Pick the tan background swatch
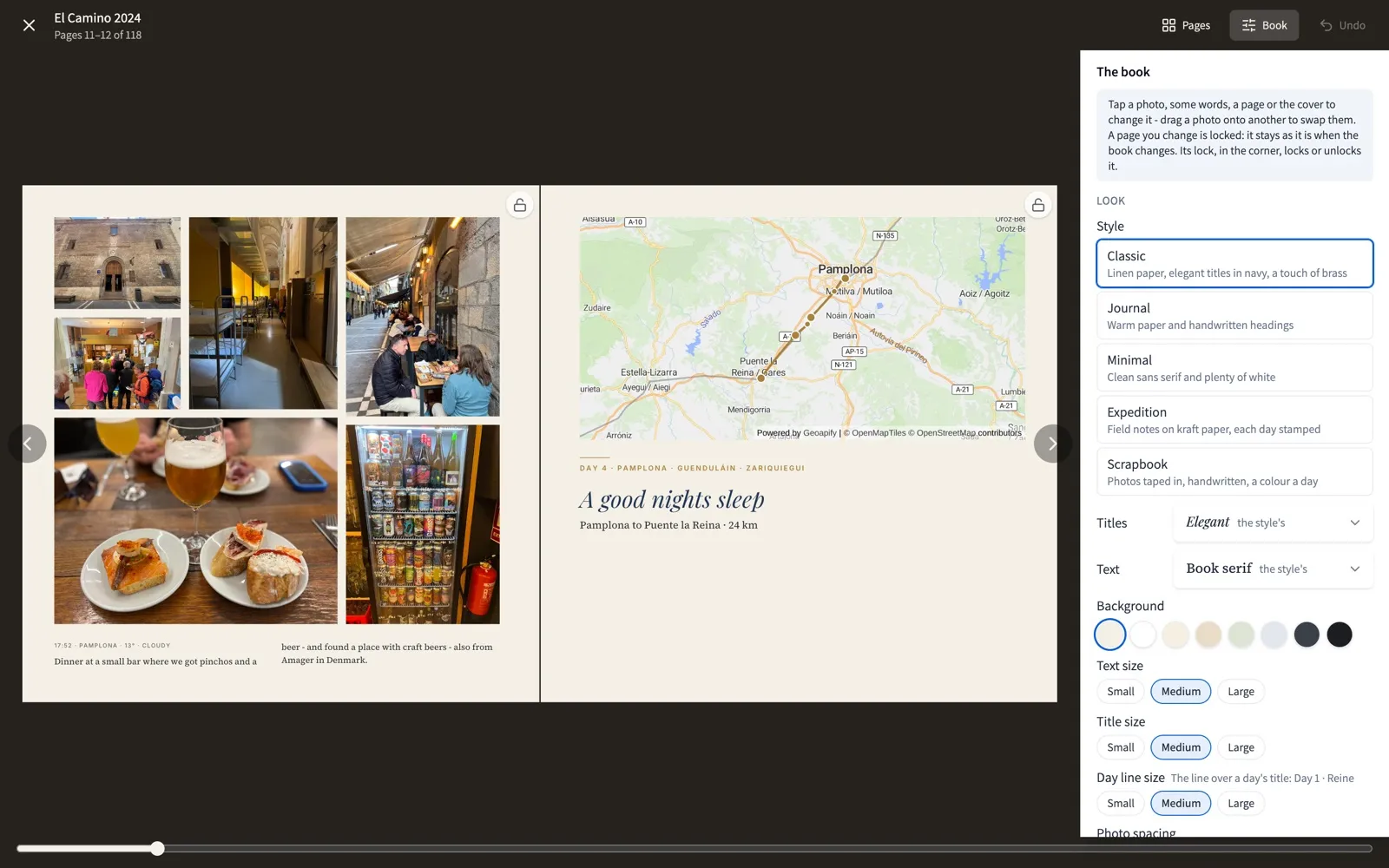The image size is (1389, 868). 1208,635
